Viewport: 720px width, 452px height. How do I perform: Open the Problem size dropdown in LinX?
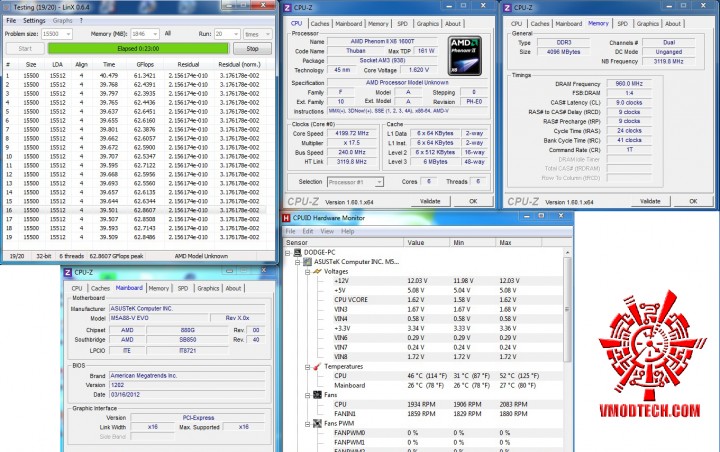tap(68, 34)
